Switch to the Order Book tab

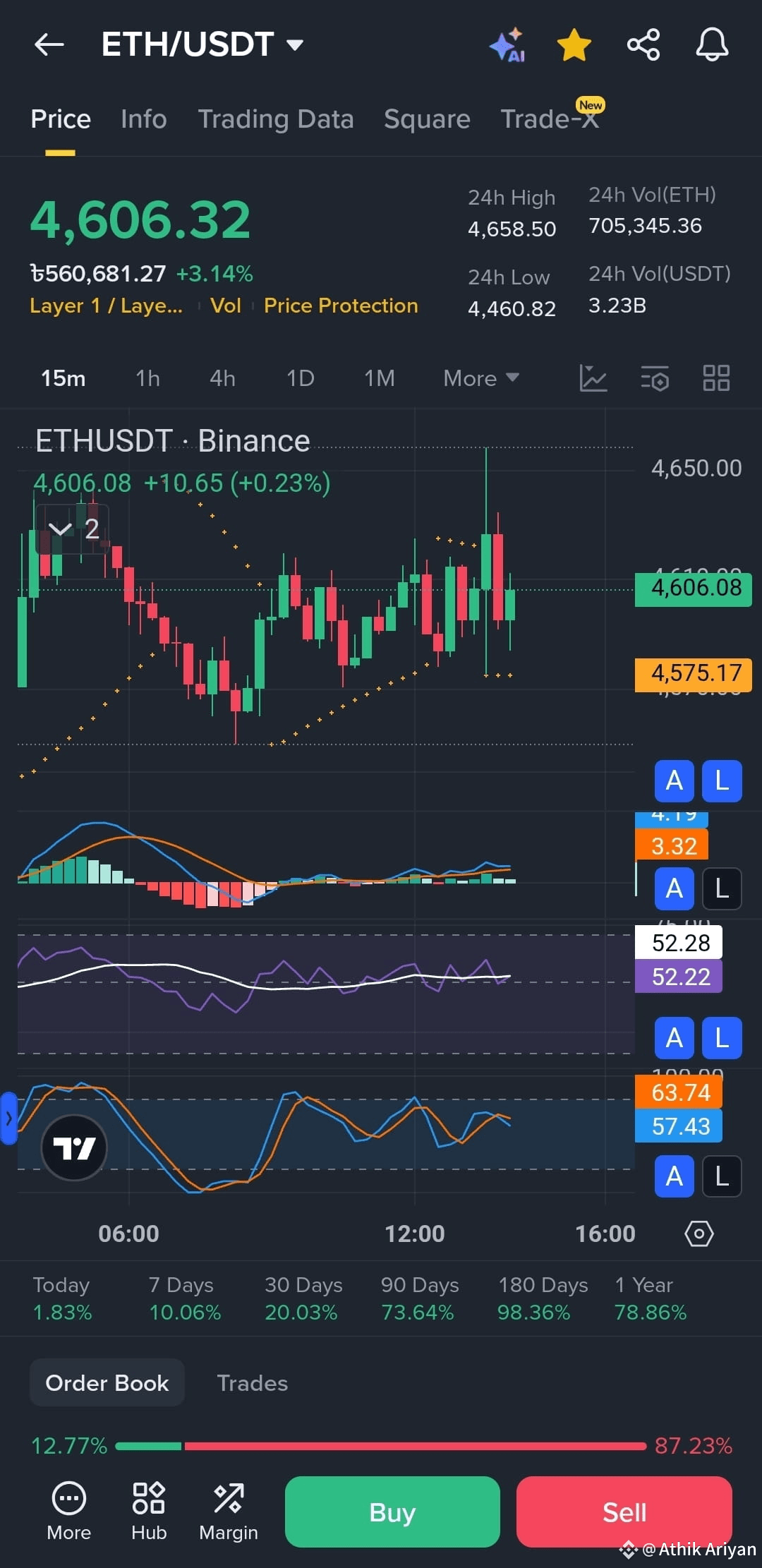(x=107, y=1382)
